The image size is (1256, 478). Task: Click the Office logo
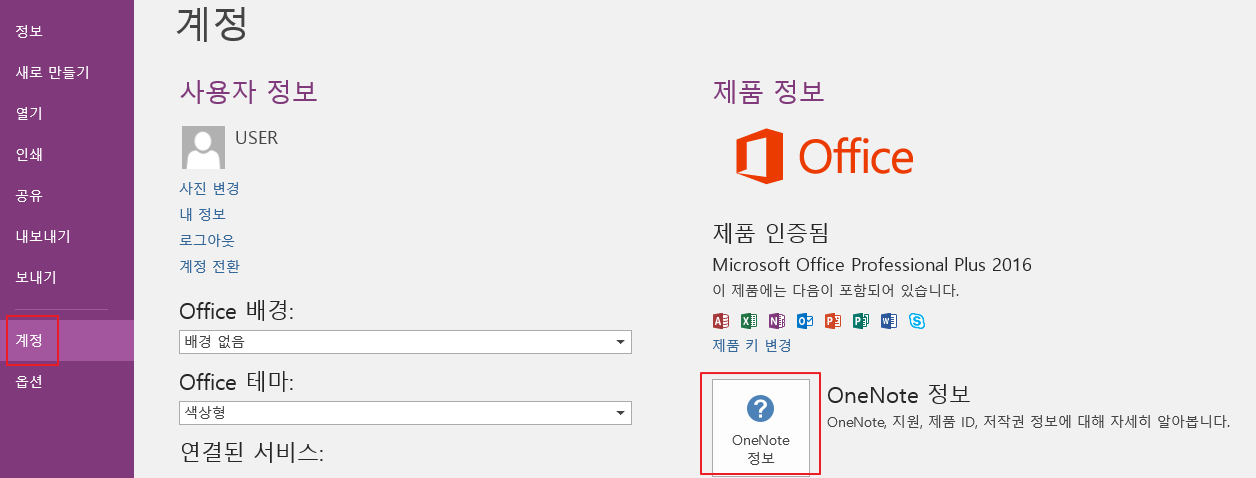[825, 158]
